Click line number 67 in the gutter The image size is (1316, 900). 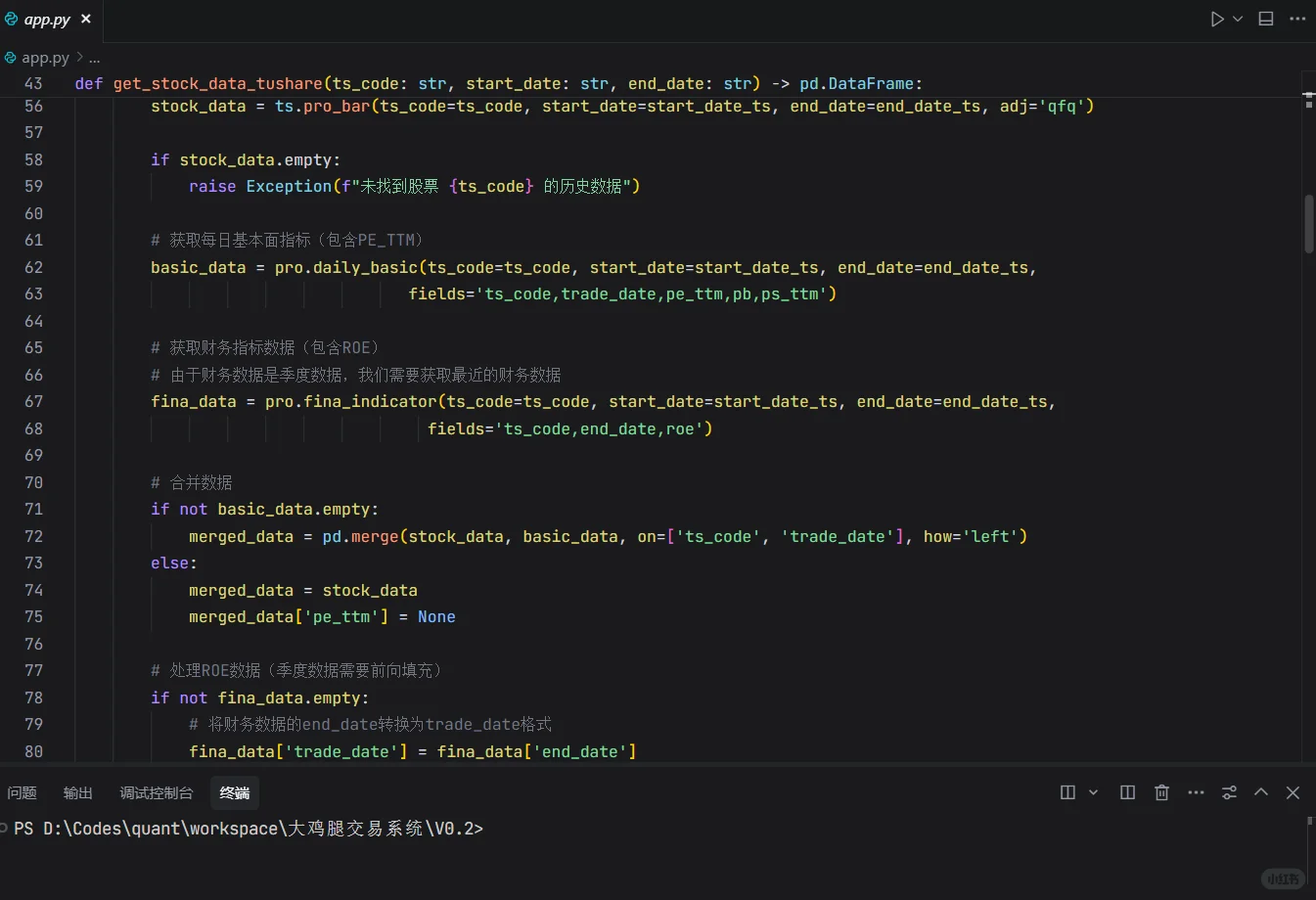point(33,401)
